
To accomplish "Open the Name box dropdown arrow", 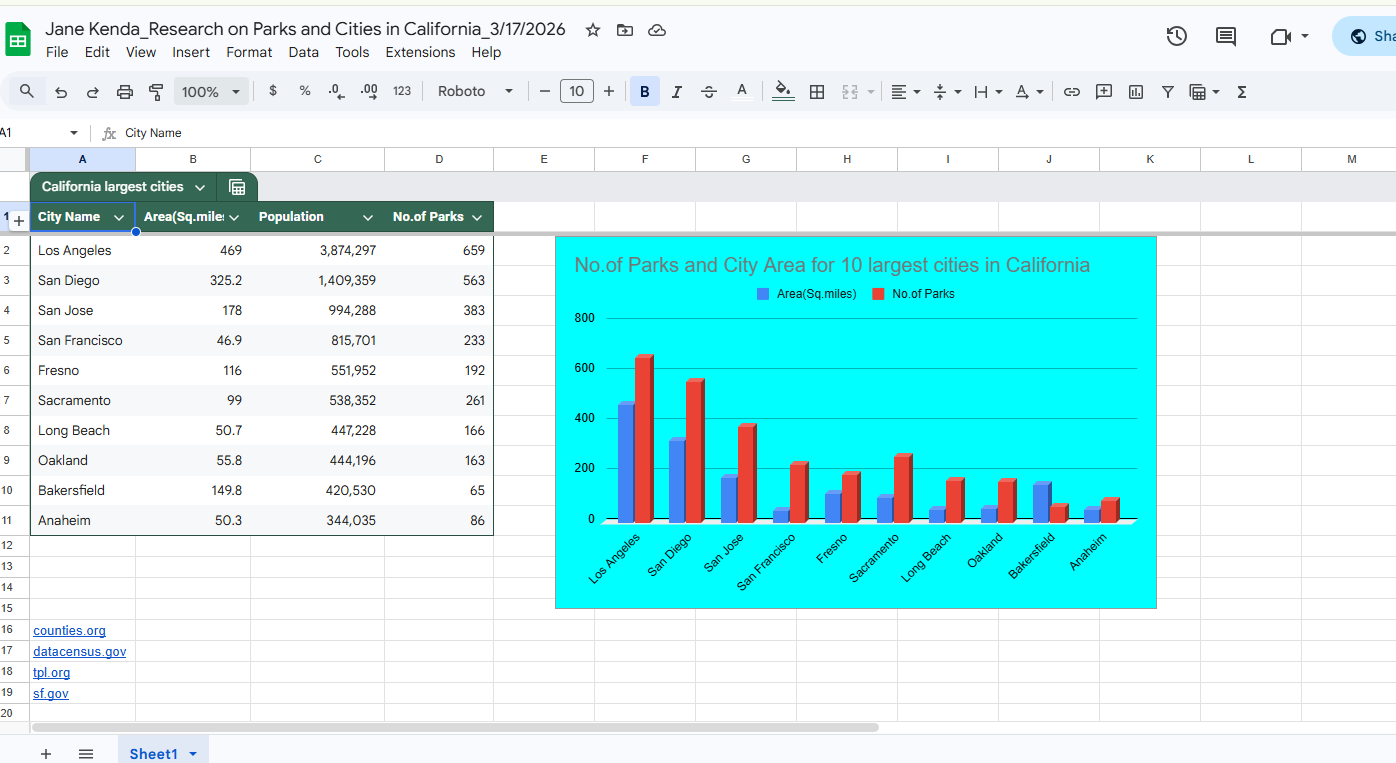I will tap(73, 133).
